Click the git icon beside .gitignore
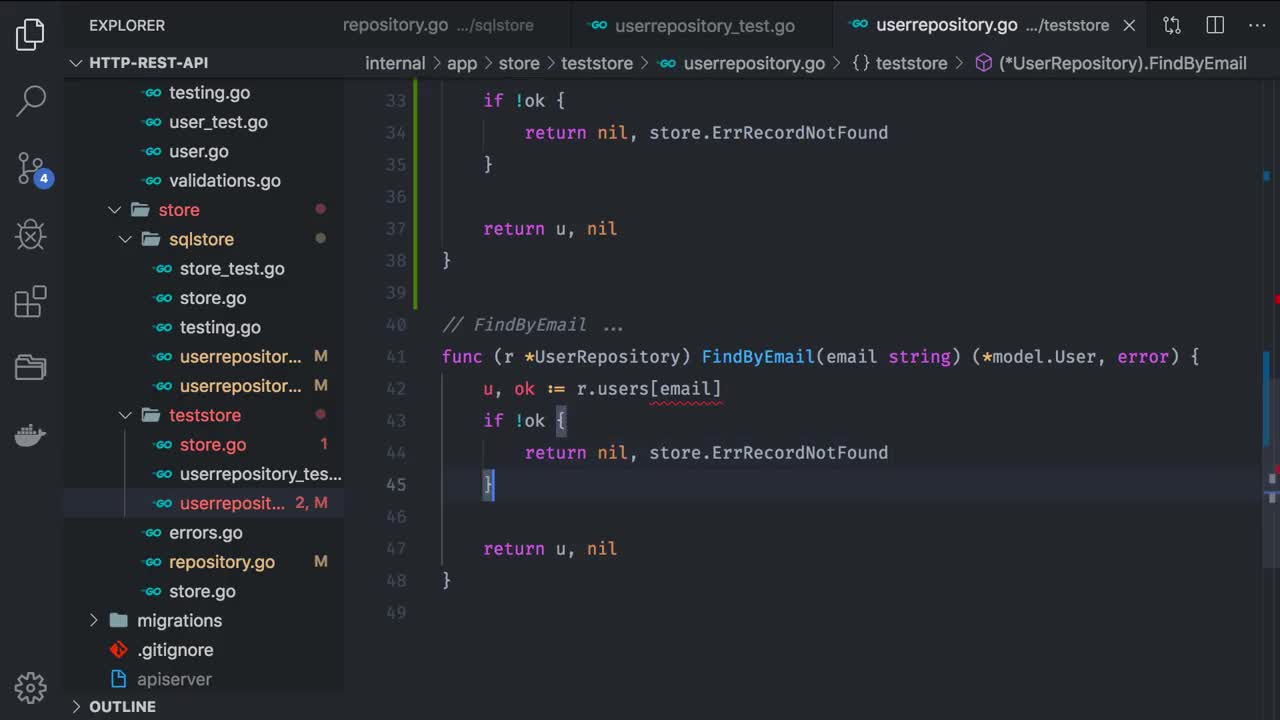Screen dimensions: 1280x720 119,650
